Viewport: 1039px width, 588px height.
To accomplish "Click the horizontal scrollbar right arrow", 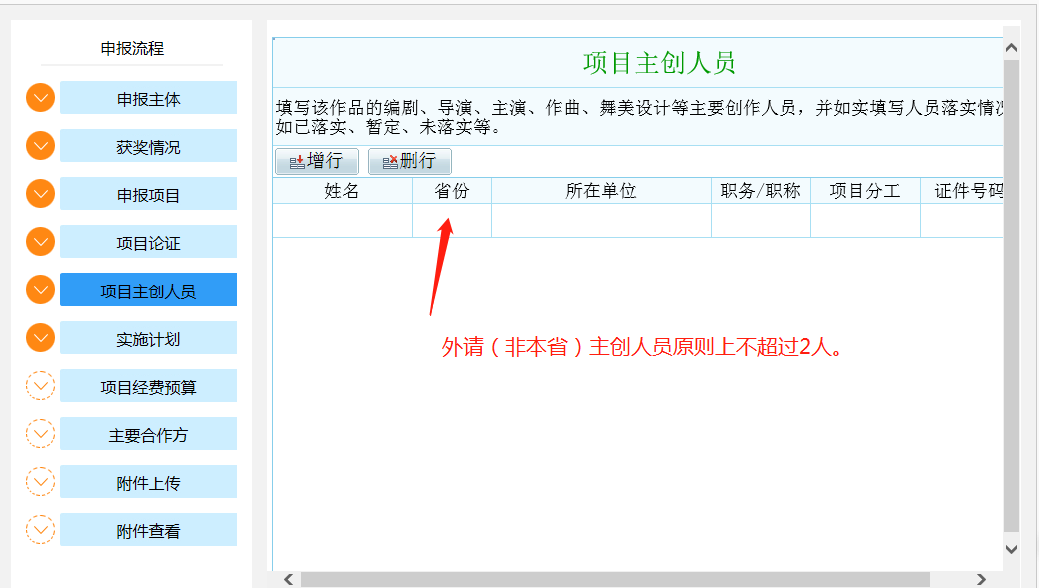I will (982, 579).
